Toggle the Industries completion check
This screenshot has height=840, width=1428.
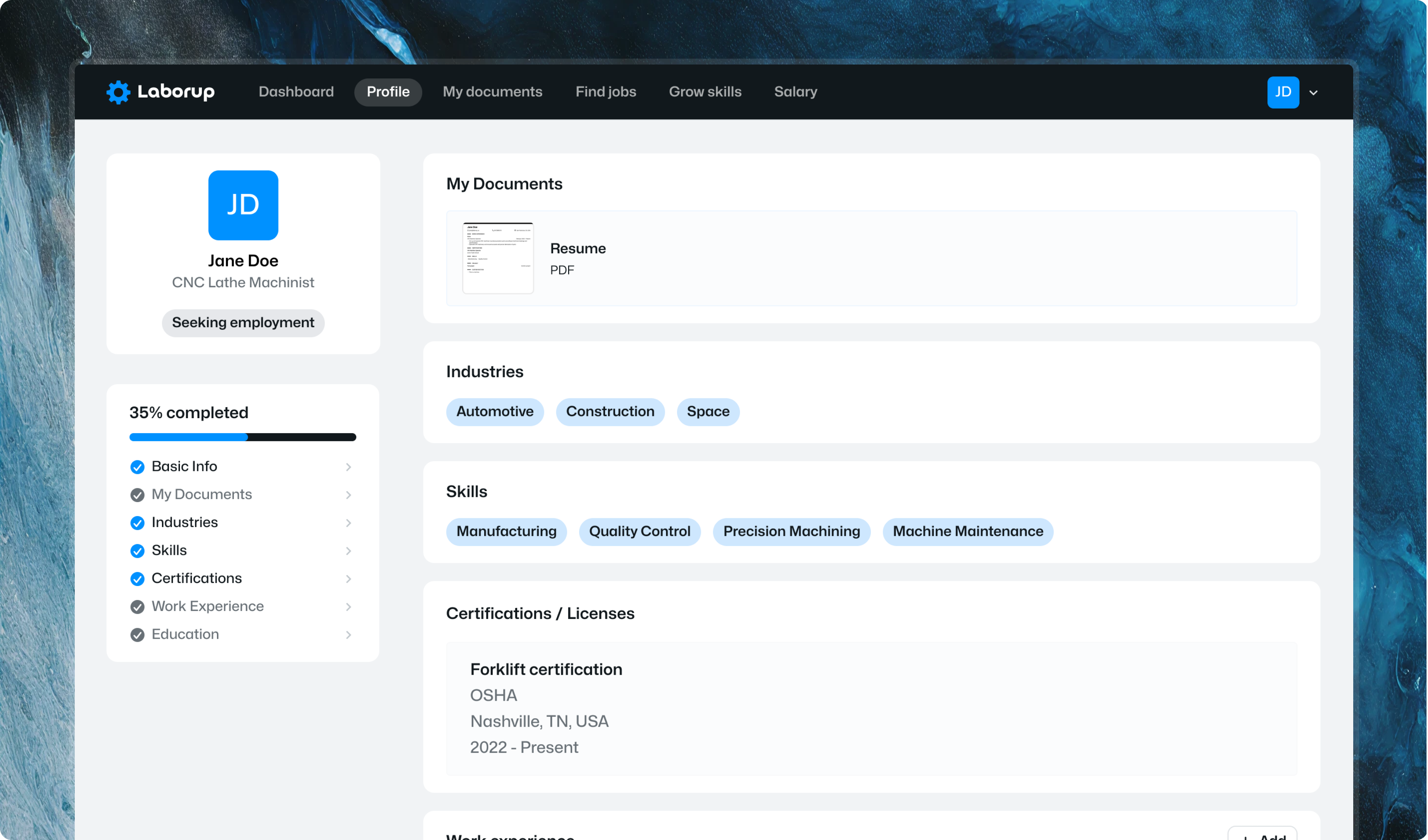[x=137, y=522]
